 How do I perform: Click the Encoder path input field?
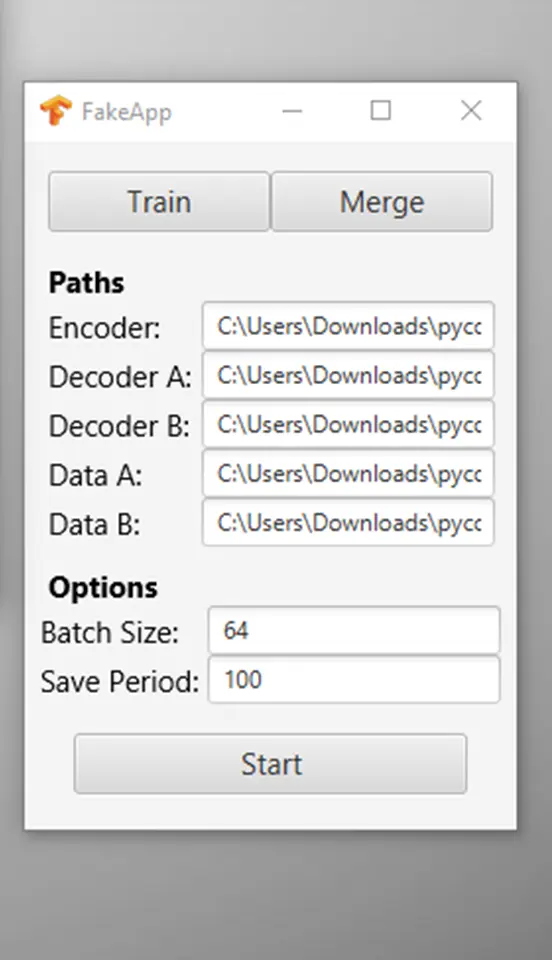(x=348, y=326)
